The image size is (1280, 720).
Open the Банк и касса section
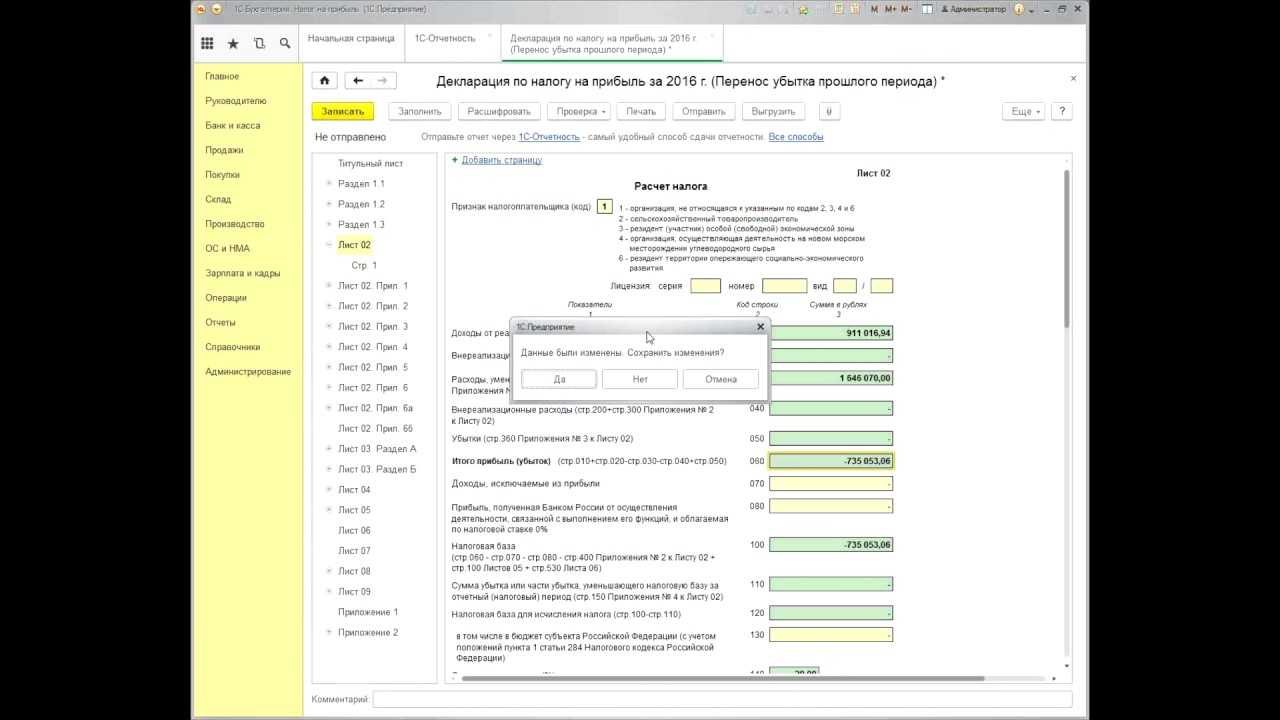(x=233, y=126)
